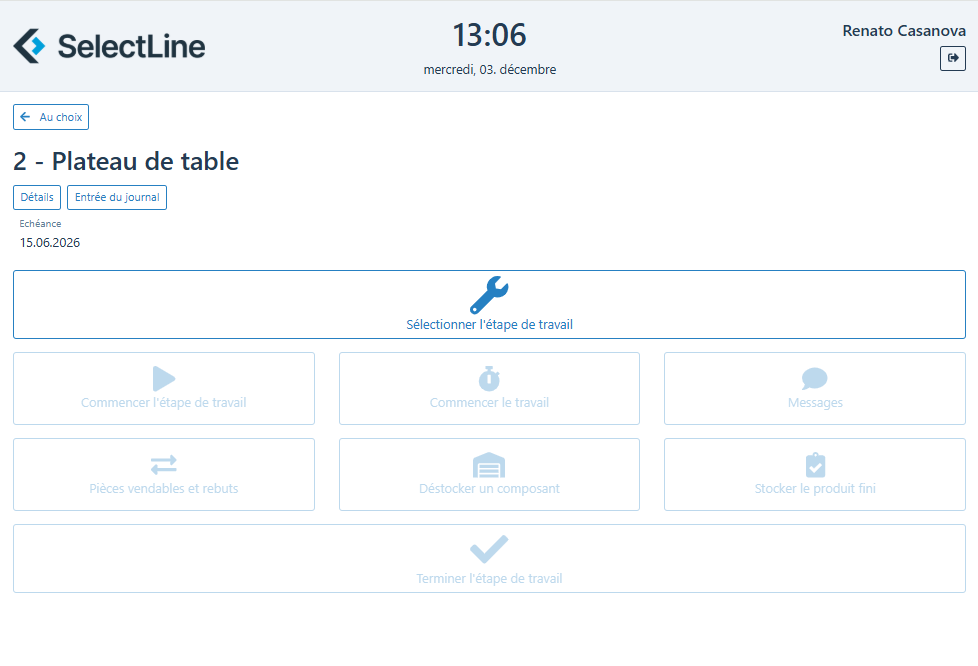Open Entrée du journal
978x666 pixels.
pyautogui.click(x=117, y=197)
